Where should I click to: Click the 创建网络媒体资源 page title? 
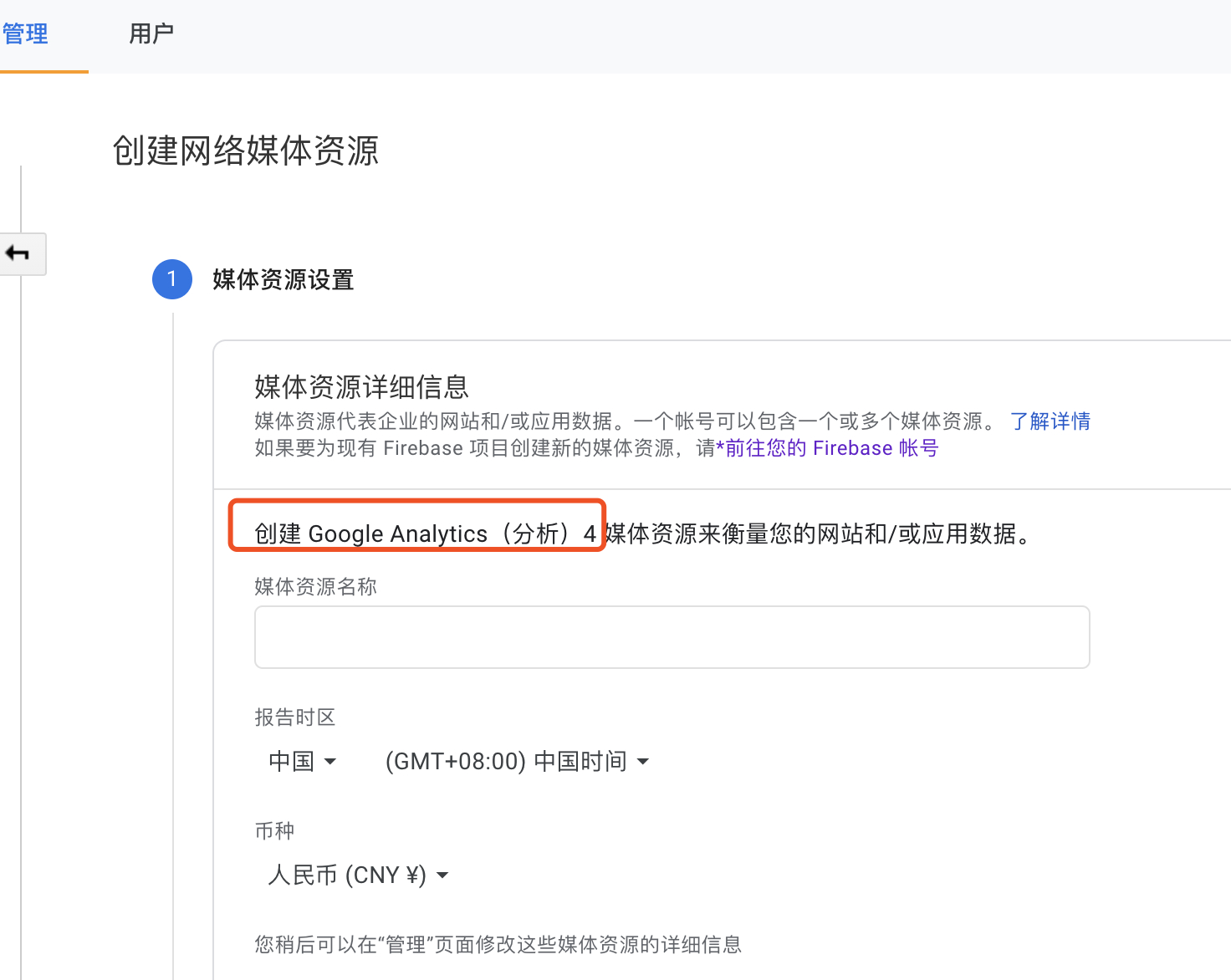tap(246, 151)
